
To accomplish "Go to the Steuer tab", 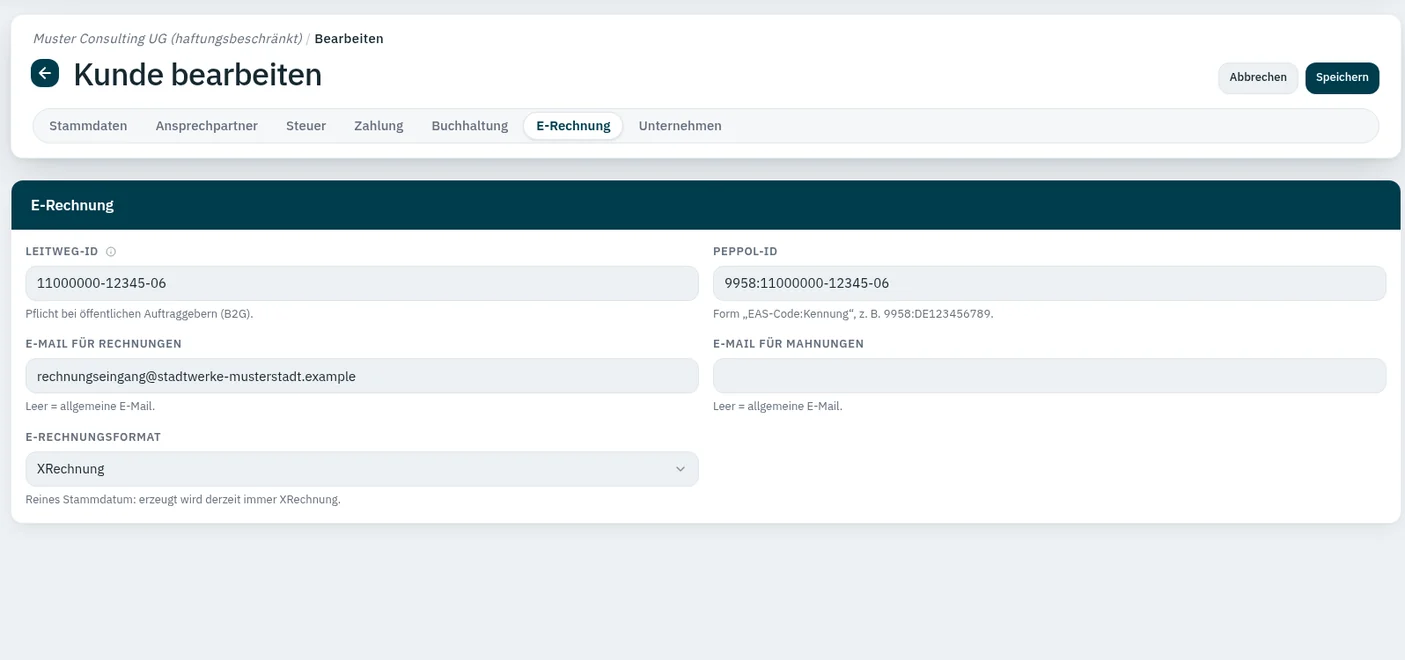I will click(x=306, y=126).
